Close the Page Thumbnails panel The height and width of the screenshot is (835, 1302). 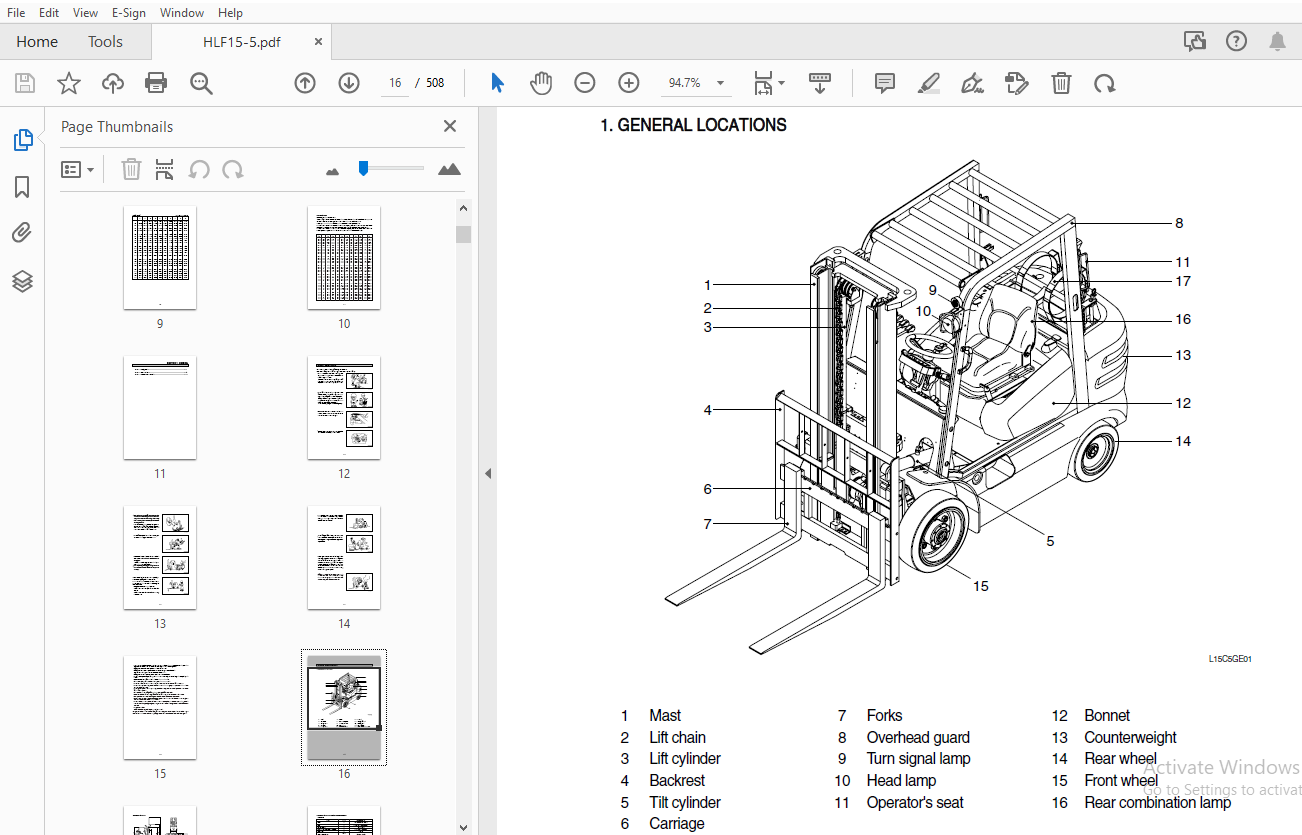[x=450, y=126]
